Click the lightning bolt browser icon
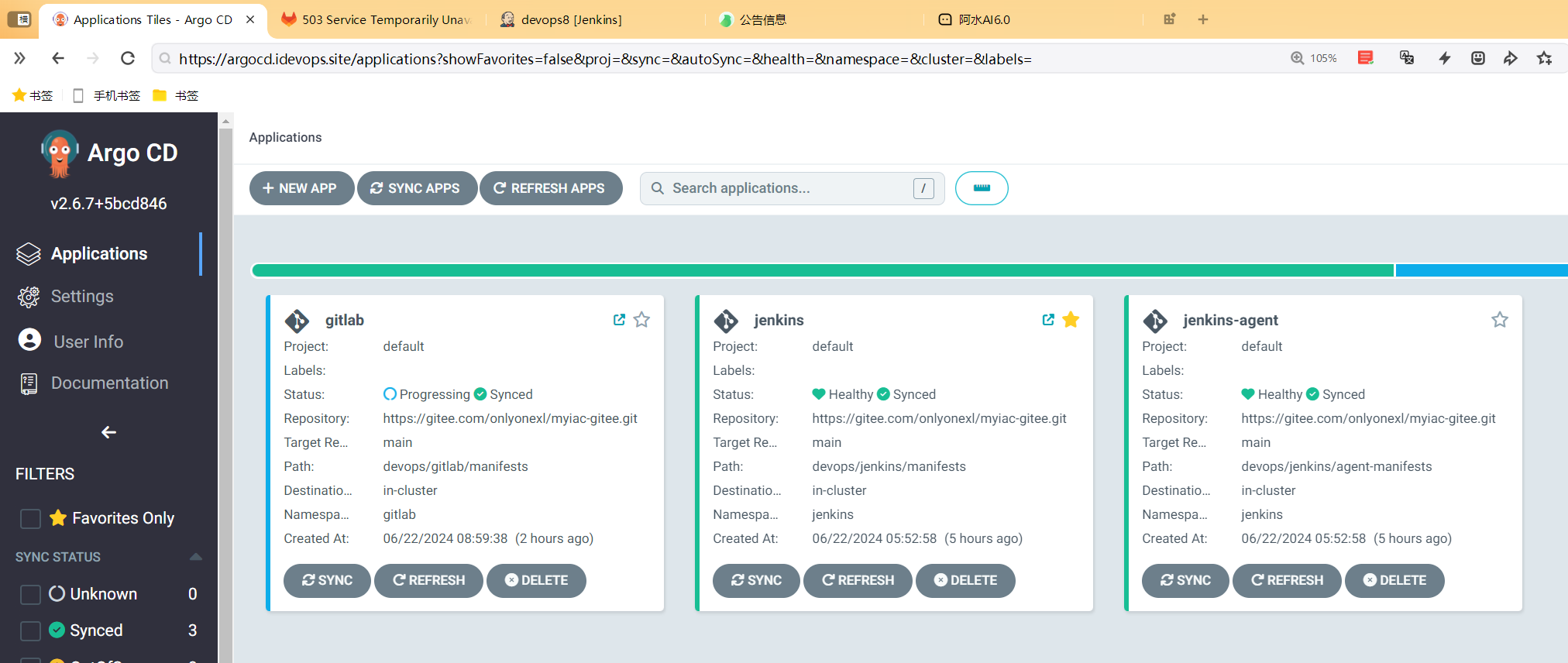This screenshot has height=663, width=1568. pos(1445,58)
